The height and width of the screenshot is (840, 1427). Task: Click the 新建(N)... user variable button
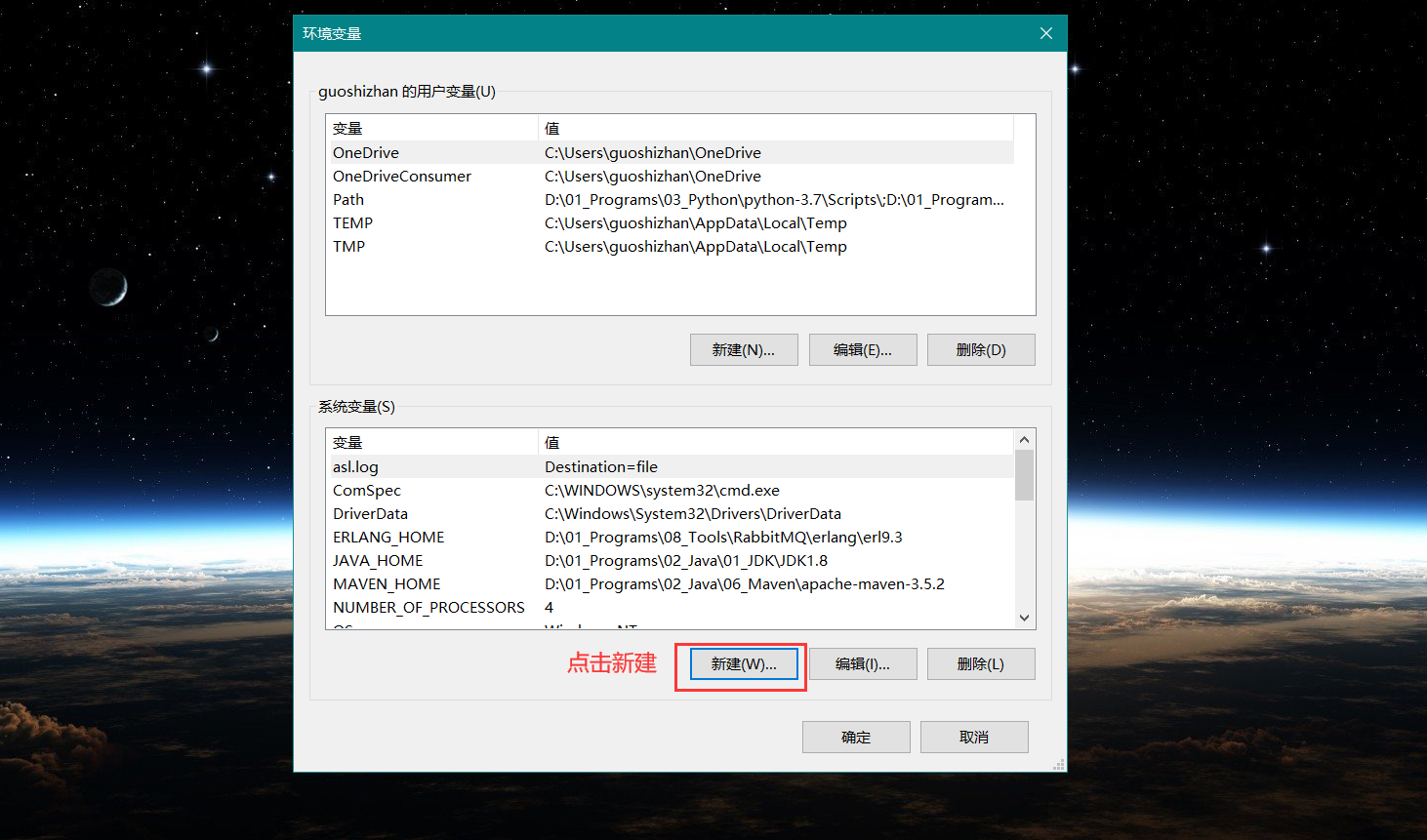tap(744, 350)
